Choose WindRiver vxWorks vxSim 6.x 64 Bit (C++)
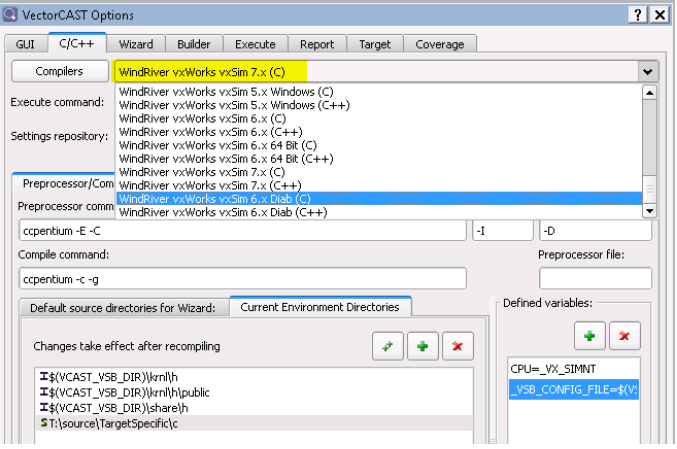The width and height of the screenshot is (677, 449). point(379,159)
